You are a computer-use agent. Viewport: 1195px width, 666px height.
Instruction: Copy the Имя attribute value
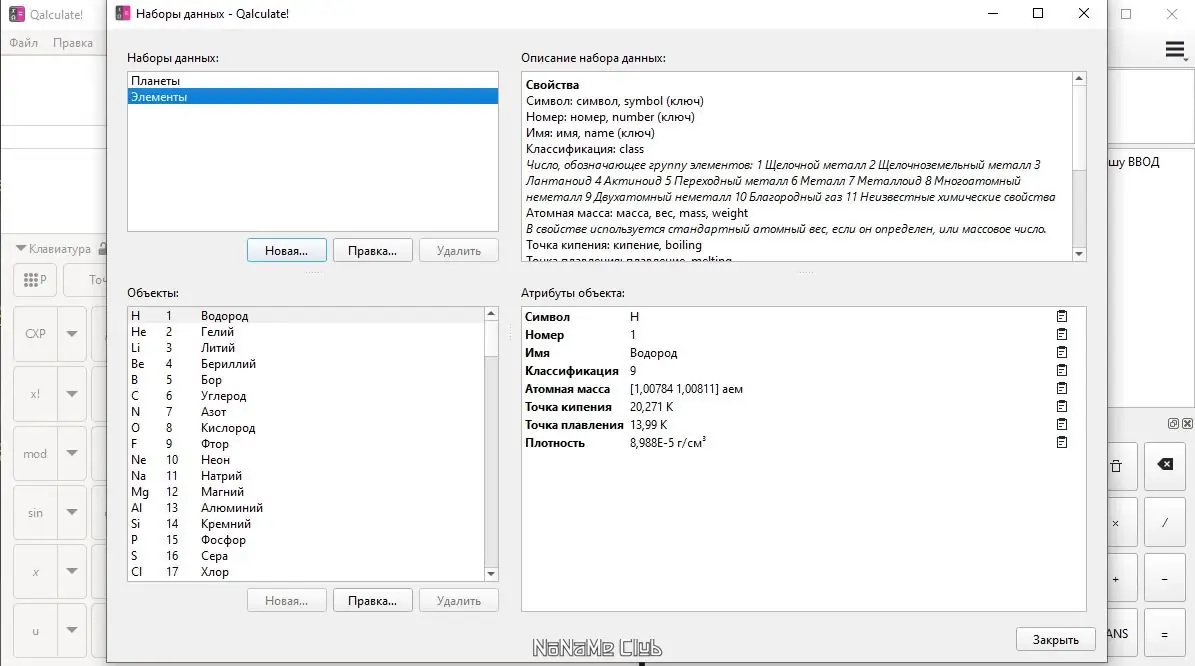(x=1062, y=352)
